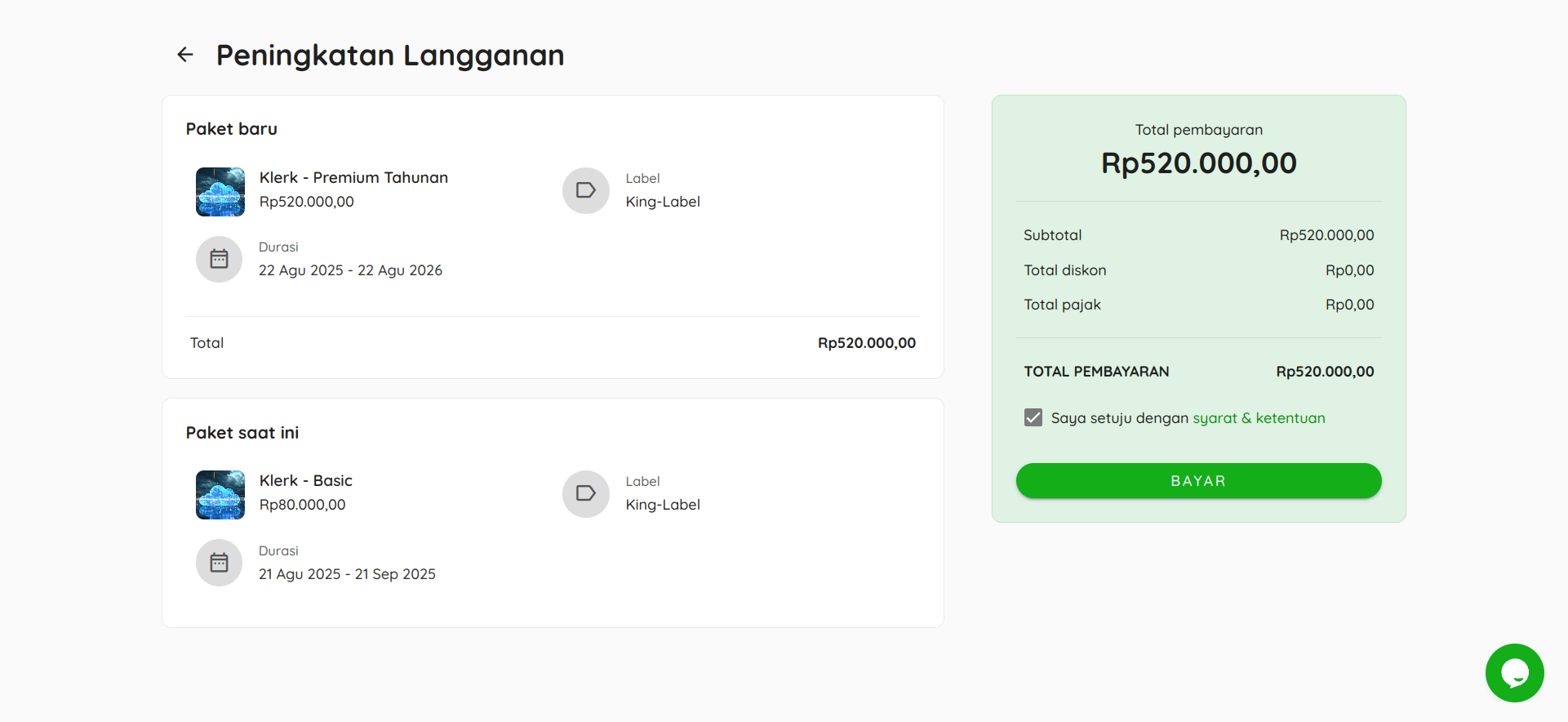Uncheck the Saya setuju dengan agreement checkbox
The image size is (1568, 722).
coord(1033,418)
